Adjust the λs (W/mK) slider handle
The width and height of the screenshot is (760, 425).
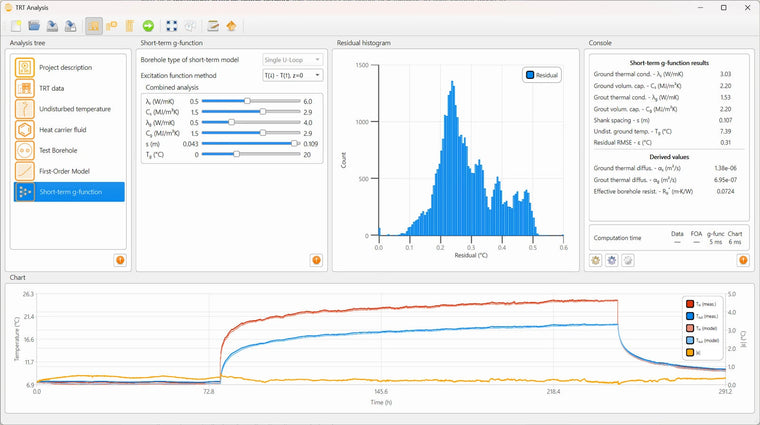pyautogui.click(x=247, y=101)
